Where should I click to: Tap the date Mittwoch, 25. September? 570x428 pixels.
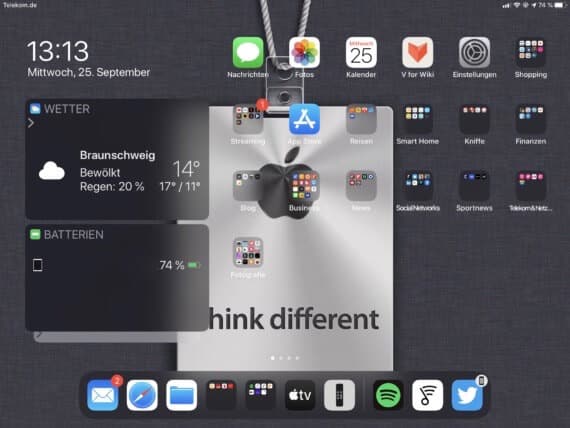click(89, 72)
